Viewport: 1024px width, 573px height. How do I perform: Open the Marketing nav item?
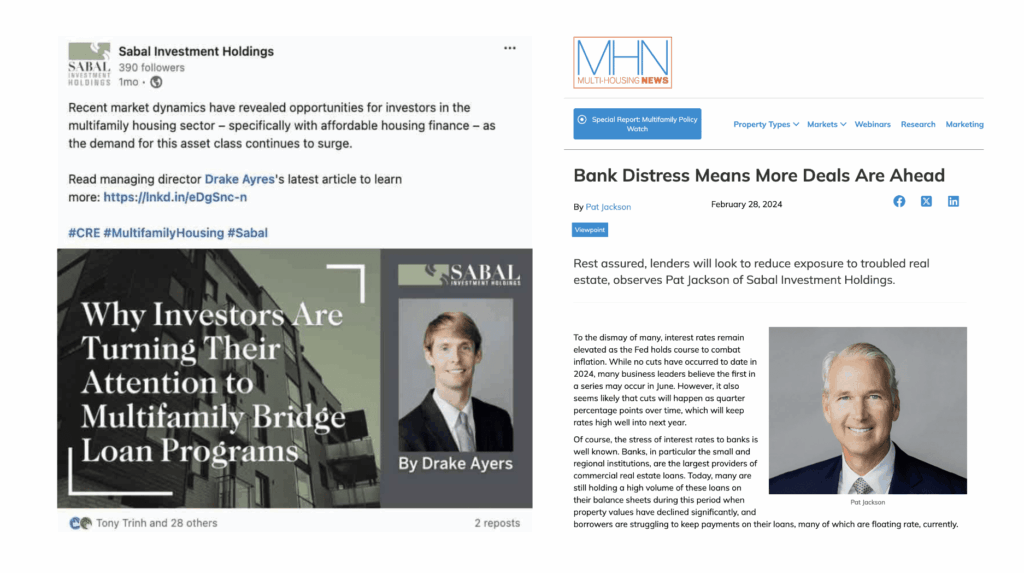pyautogui.click(x=964, y=125)
